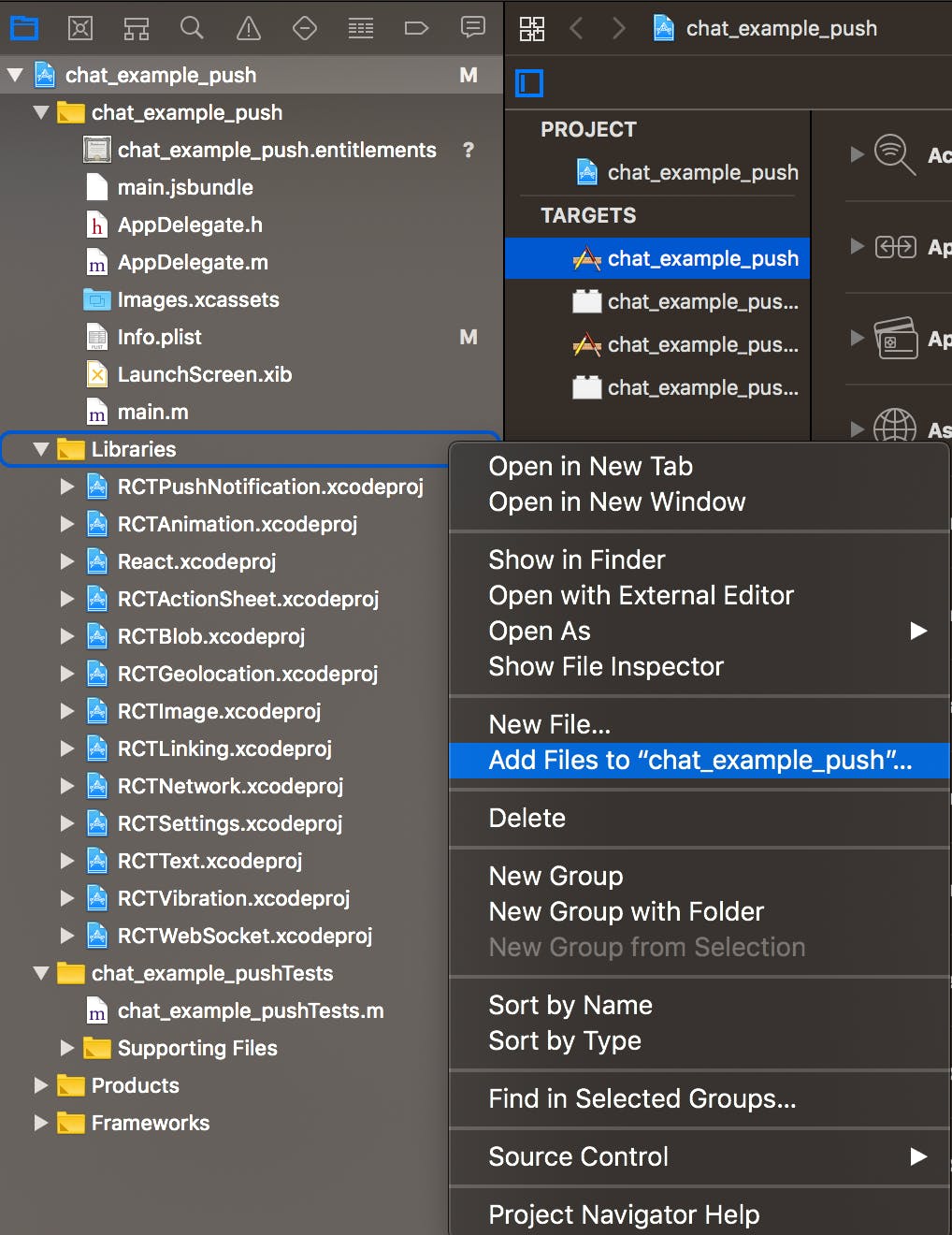Open the Report navigator speech bubble icon
The height and width of the screenshot is (1235, 952).
(x=472, y=27)
